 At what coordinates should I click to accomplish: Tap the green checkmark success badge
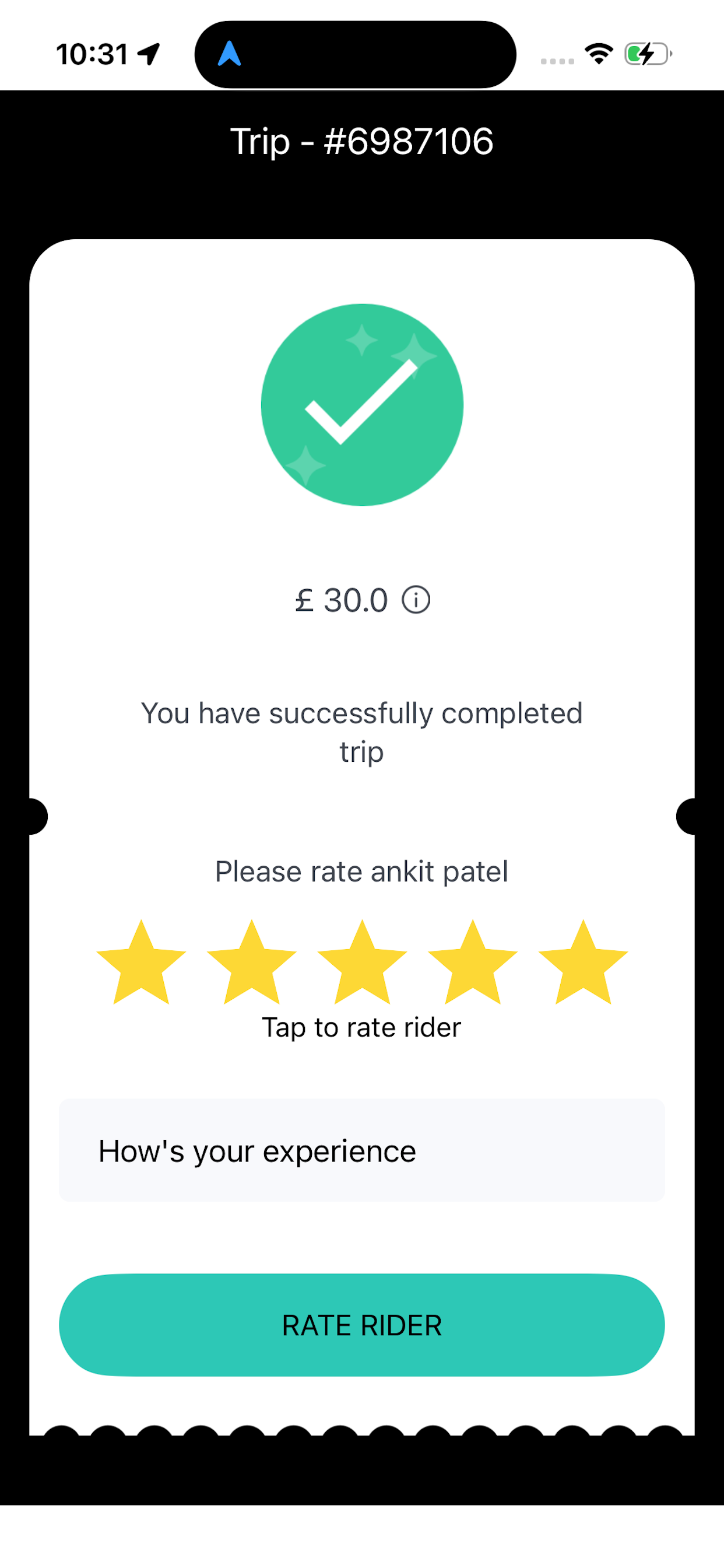(x=362, y=405)
